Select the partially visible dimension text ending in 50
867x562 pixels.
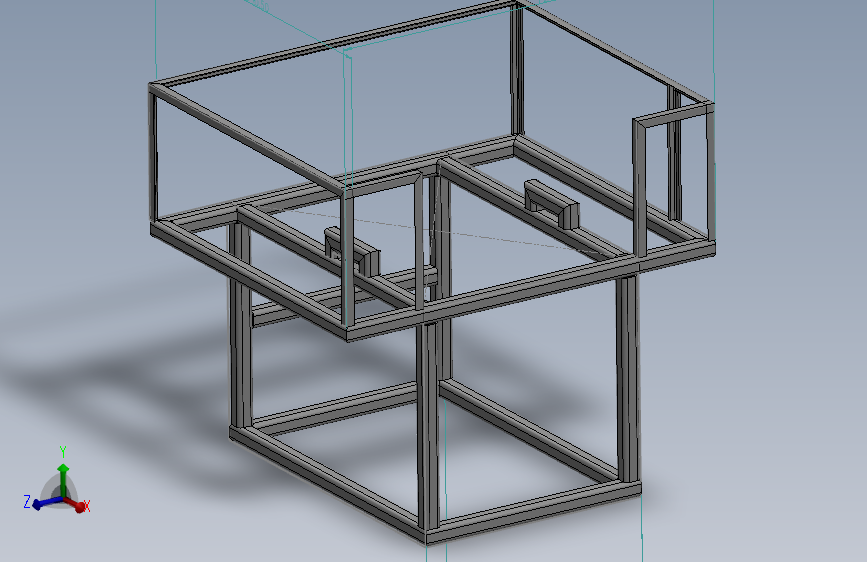pyautogui.click(x=259, y=5)
